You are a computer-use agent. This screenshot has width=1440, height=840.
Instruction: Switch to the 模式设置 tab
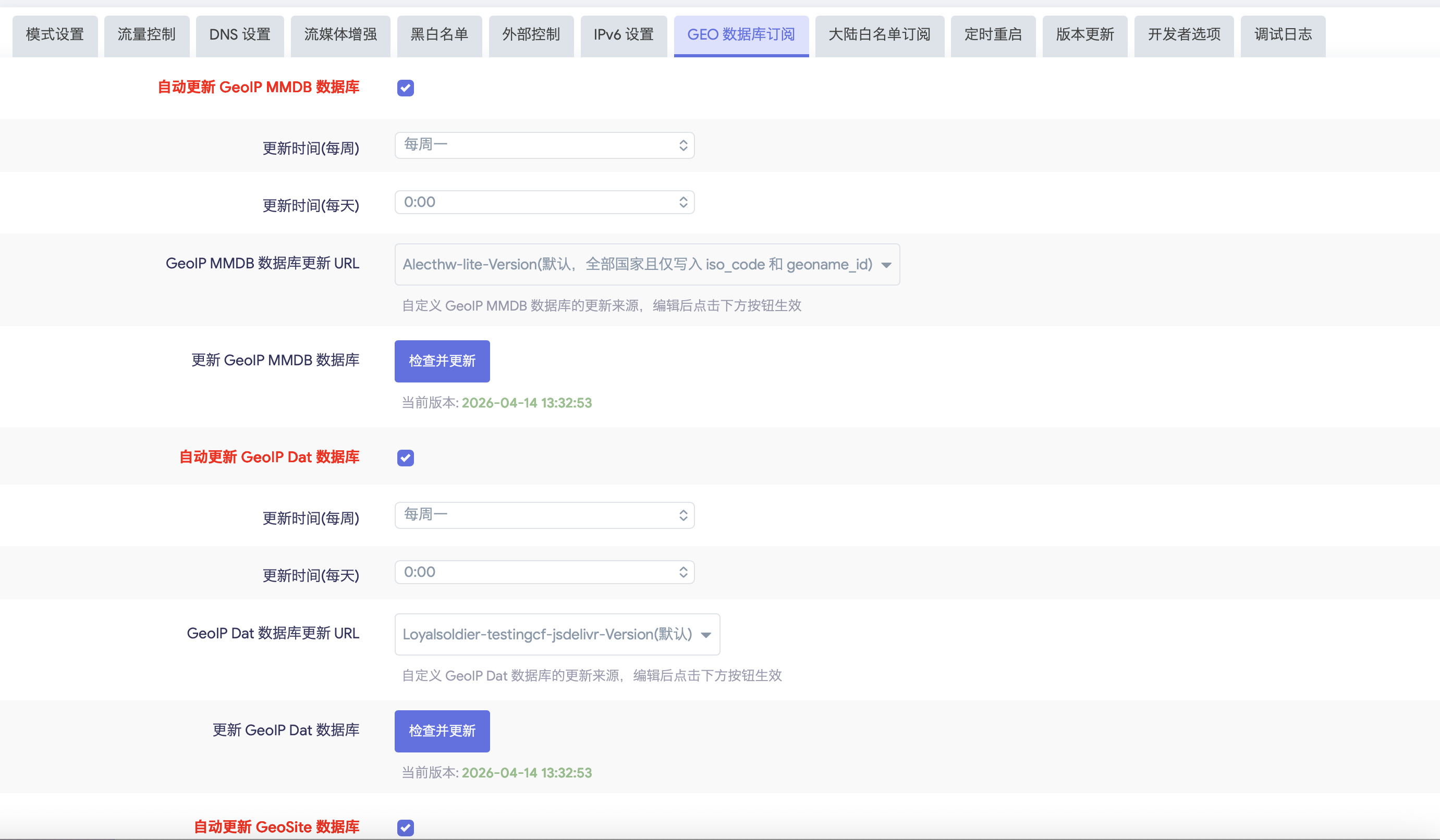point(55,35)
